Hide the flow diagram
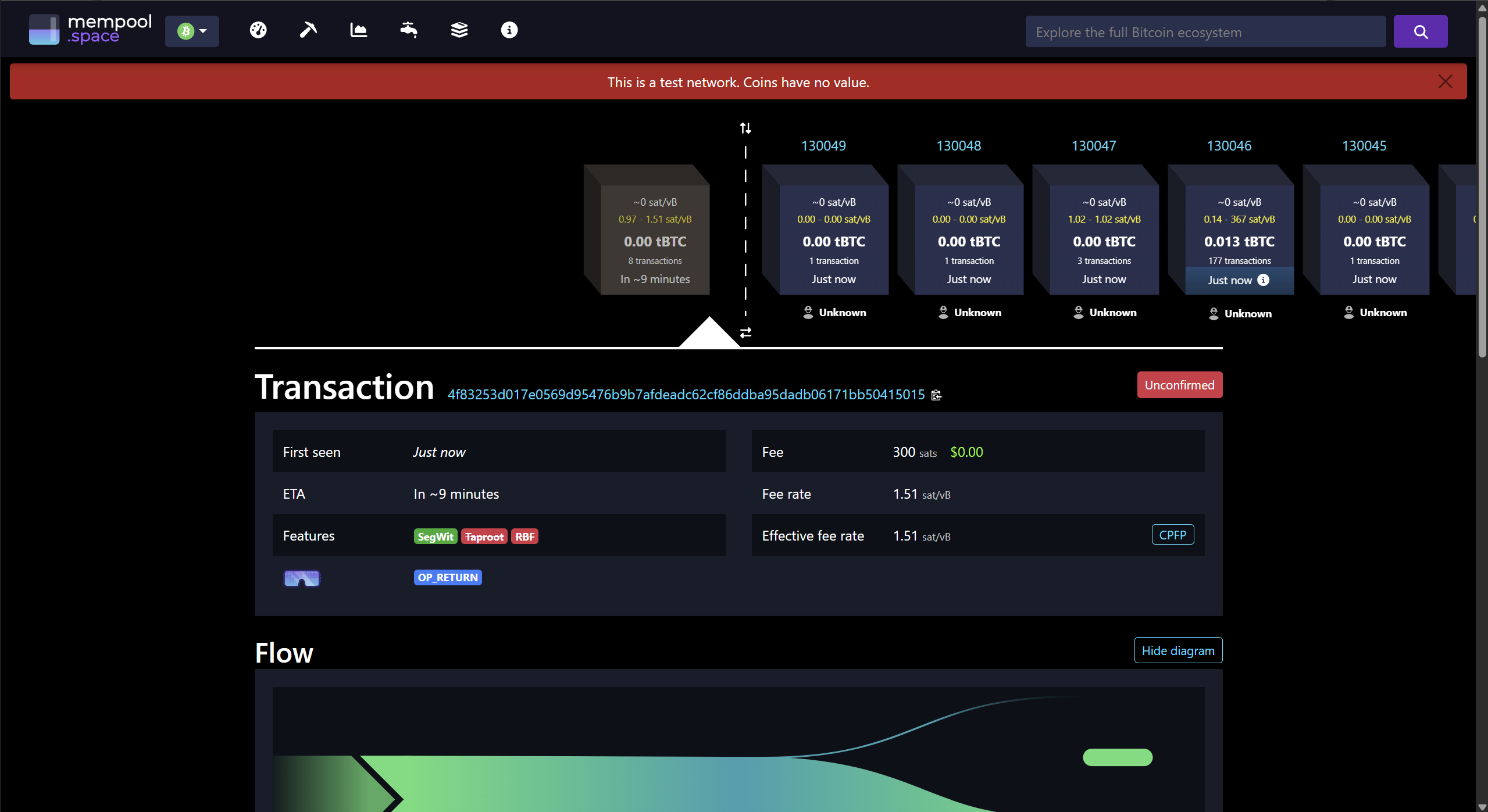The height and width of the screenshot is (812, 1488). tap(1178, 650)
